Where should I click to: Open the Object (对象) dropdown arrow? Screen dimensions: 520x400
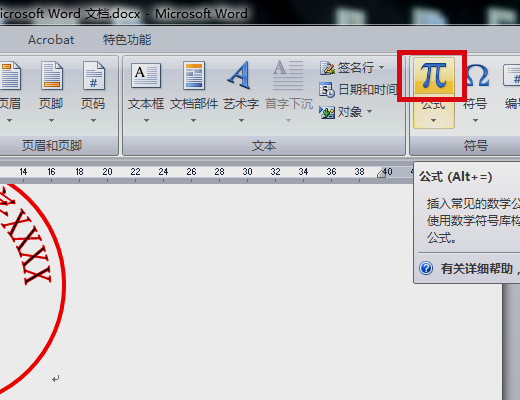369,112
